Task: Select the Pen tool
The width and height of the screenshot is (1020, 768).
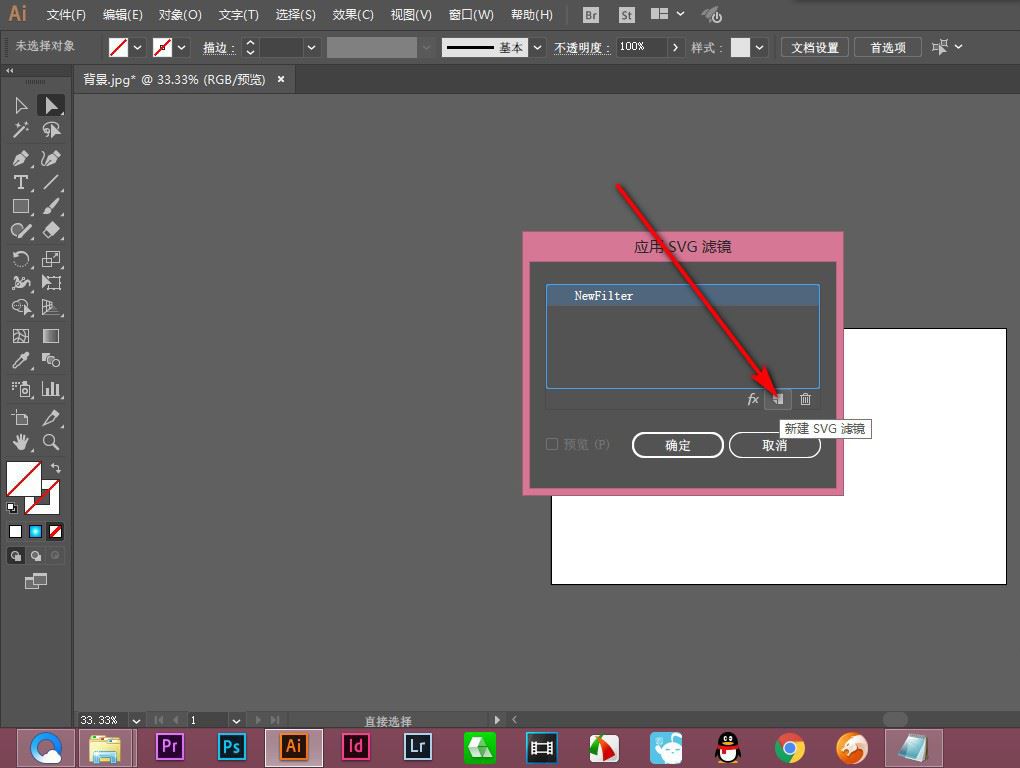Action: pyautogui.click(x=20, y=158)
